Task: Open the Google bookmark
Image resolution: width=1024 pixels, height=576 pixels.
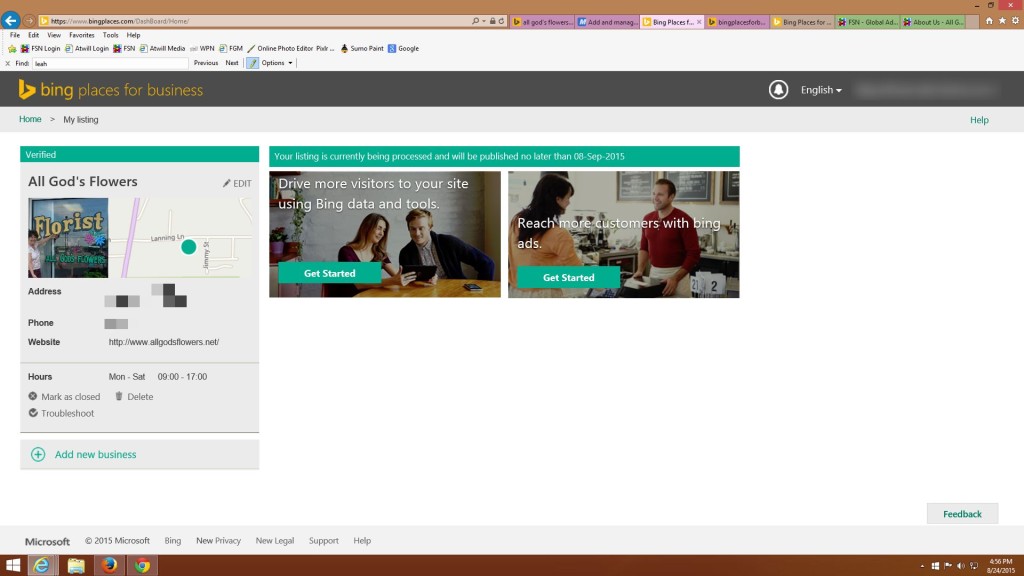Action: point(403,48)
